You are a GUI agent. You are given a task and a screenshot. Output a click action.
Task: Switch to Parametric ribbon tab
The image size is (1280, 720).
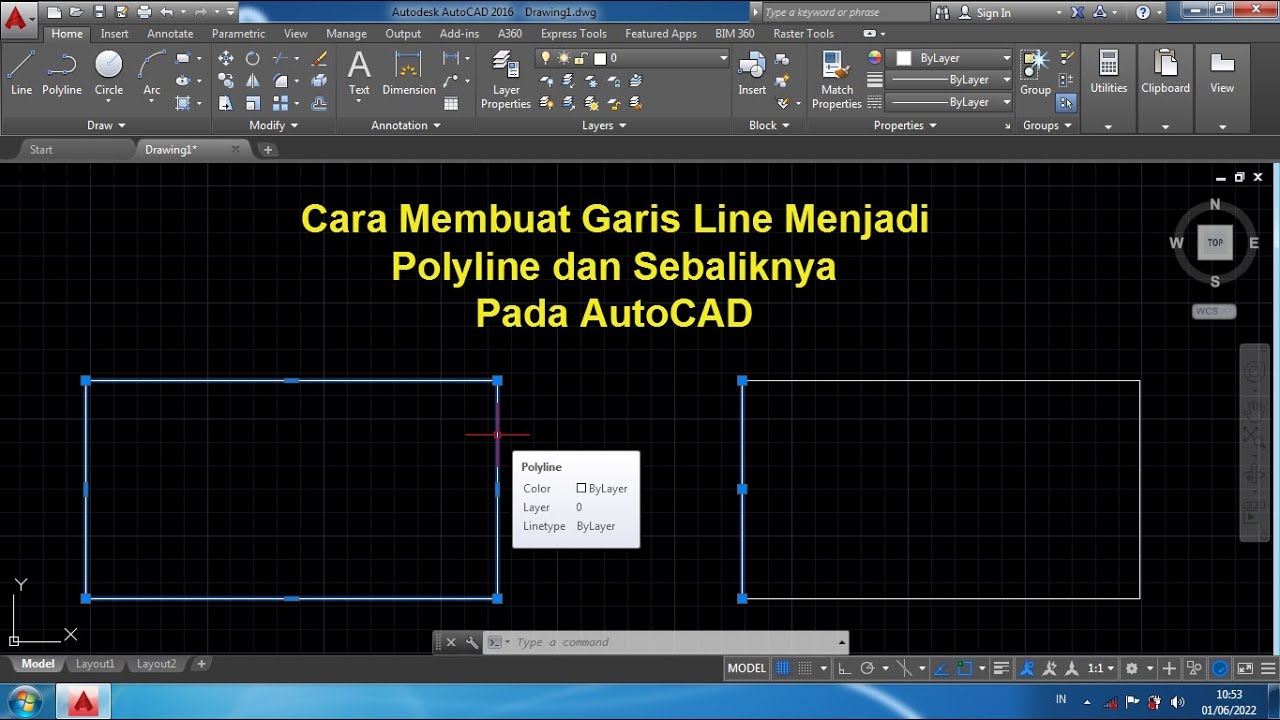[x=239, y=33]
